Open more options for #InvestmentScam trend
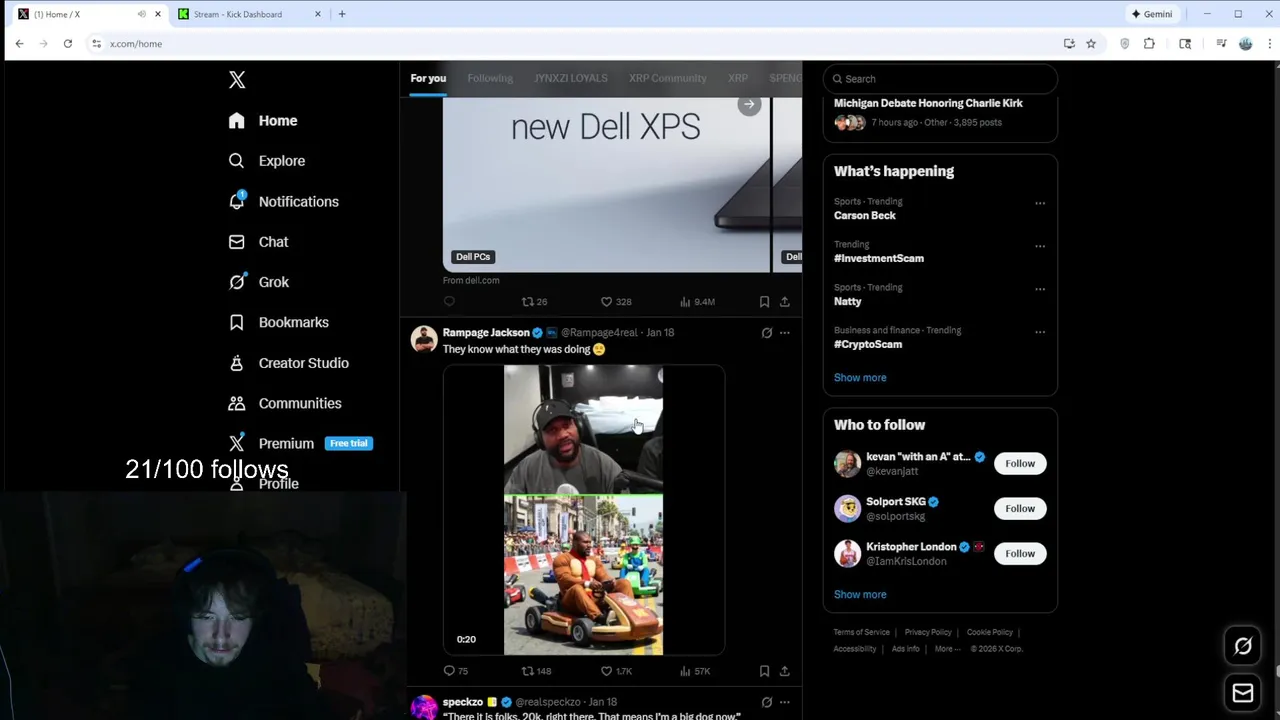 (1040, 246)
